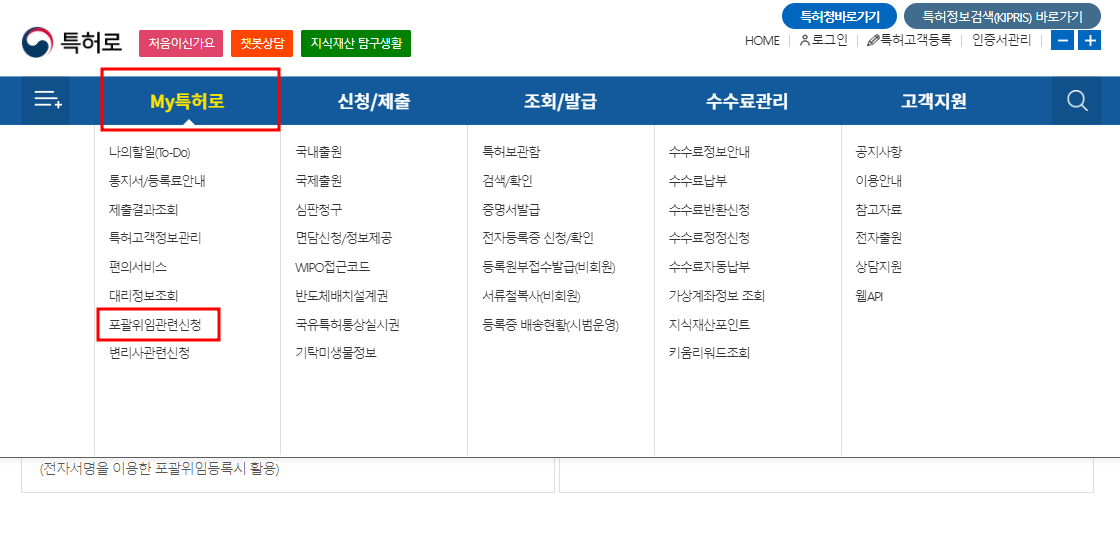Select 반도체배치설계권 menu item
1120x559 pixels.
(341, 296)
